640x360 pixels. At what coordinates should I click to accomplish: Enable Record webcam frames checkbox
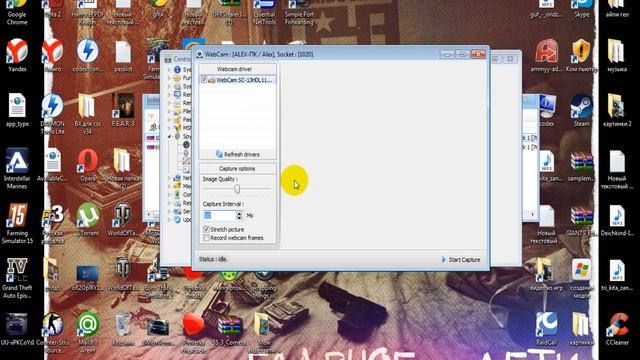207,238
